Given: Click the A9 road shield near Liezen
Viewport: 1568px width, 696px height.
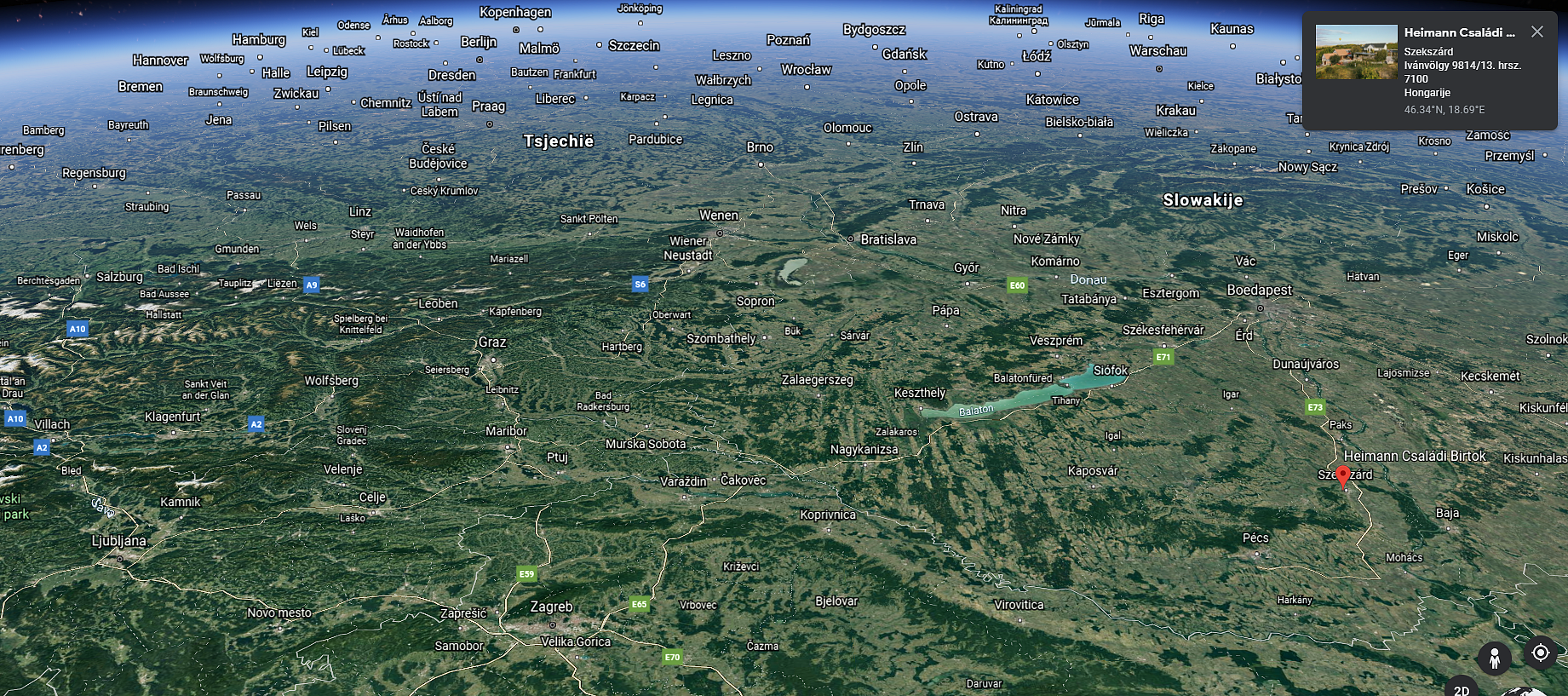Looking at the screenshot, I should pos(312,285).
